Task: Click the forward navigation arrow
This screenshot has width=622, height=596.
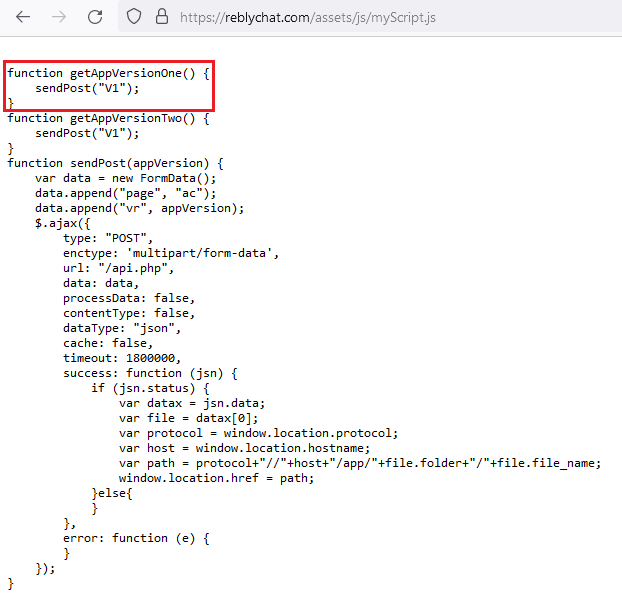Action: 59,17
